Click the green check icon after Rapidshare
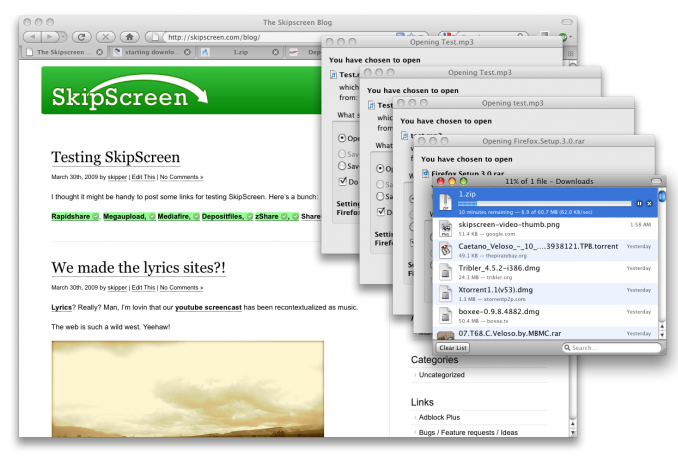 pos(95,216)
